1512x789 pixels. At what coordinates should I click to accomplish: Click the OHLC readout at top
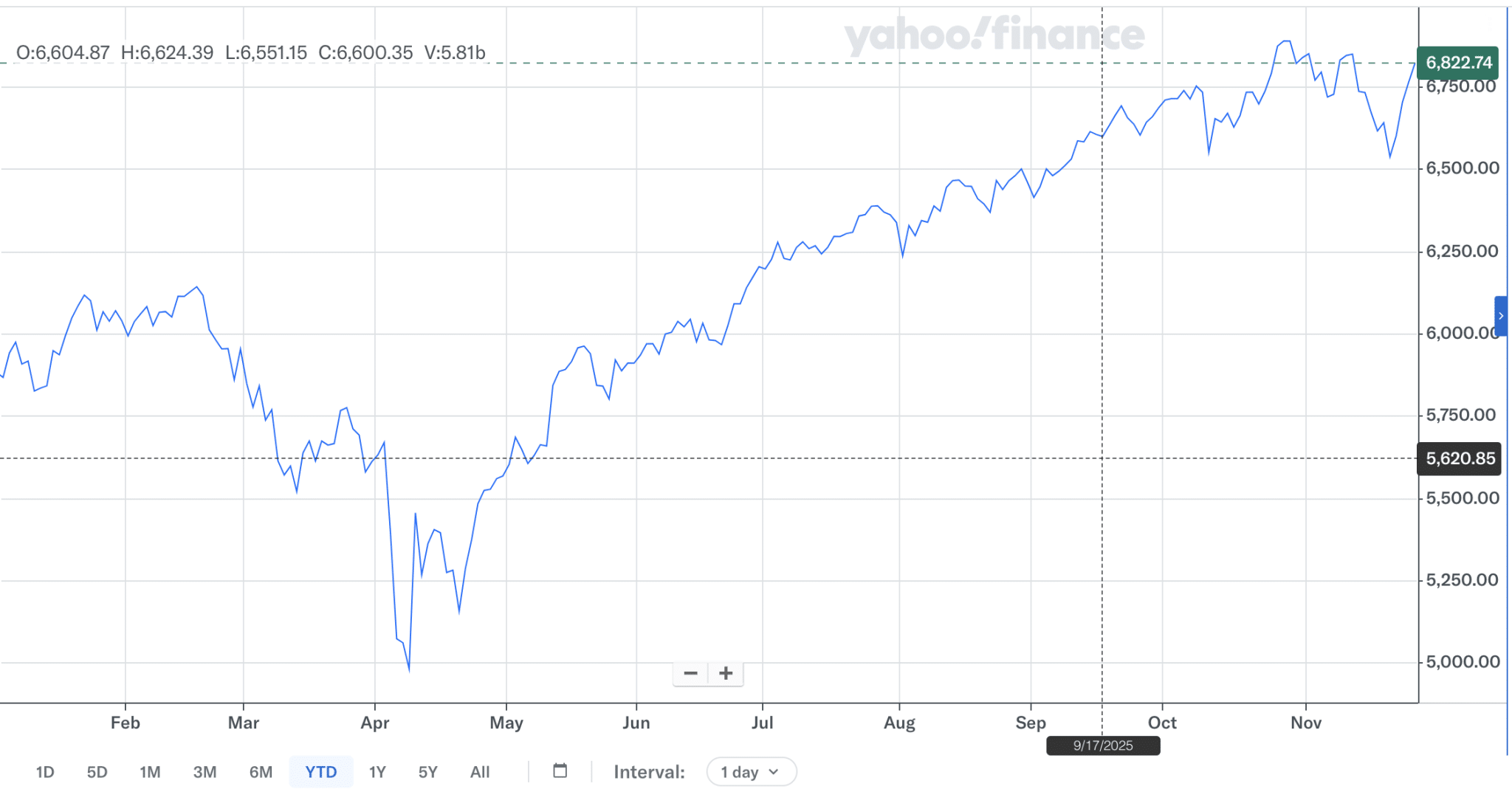(251, 53)
